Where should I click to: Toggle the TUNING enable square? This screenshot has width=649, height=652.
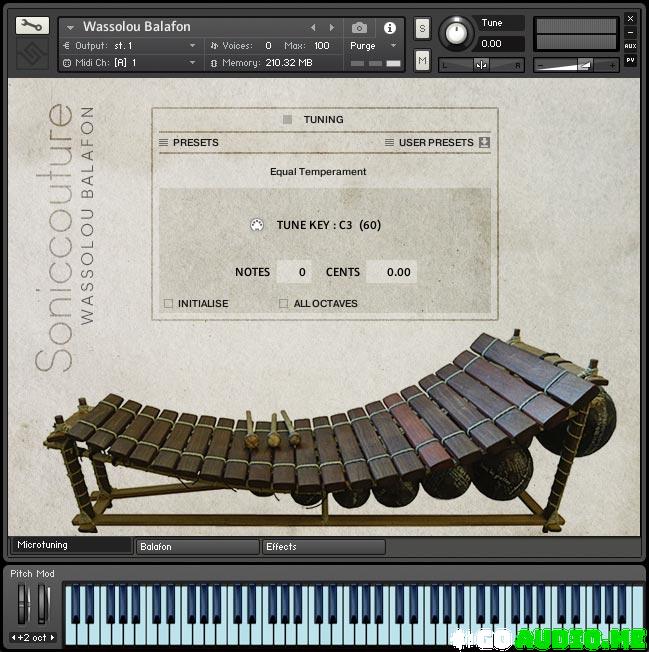point(287,120)
